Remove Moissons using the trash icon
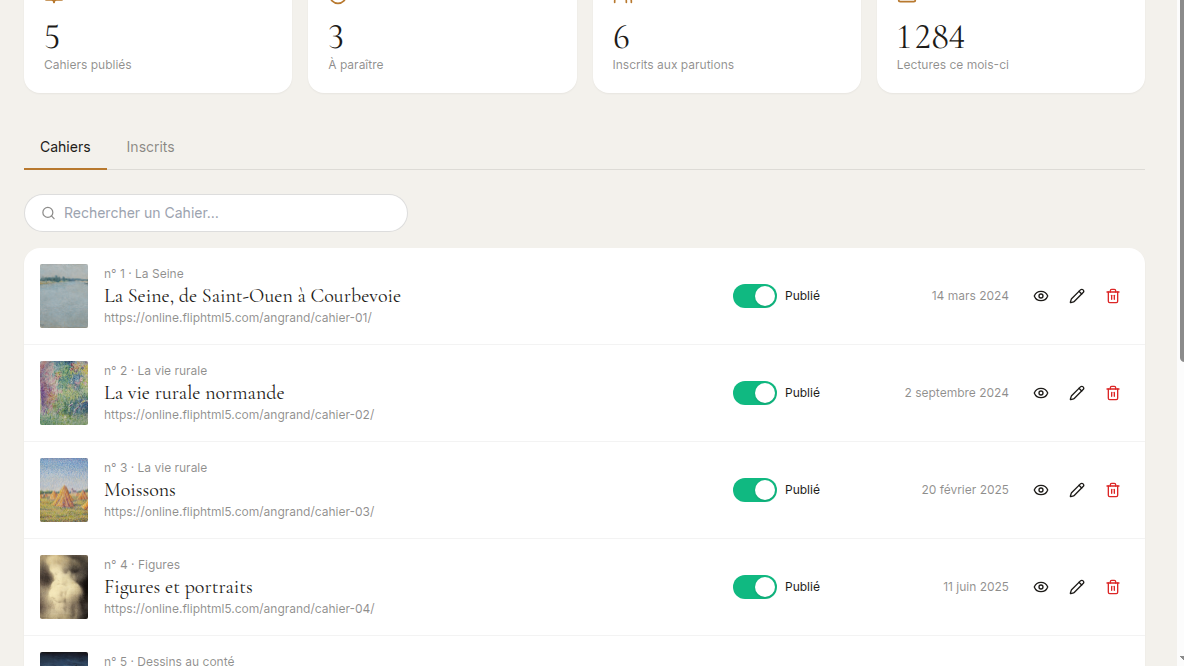The height and width of the screenshot is (666, 1184). (1113, 490)
